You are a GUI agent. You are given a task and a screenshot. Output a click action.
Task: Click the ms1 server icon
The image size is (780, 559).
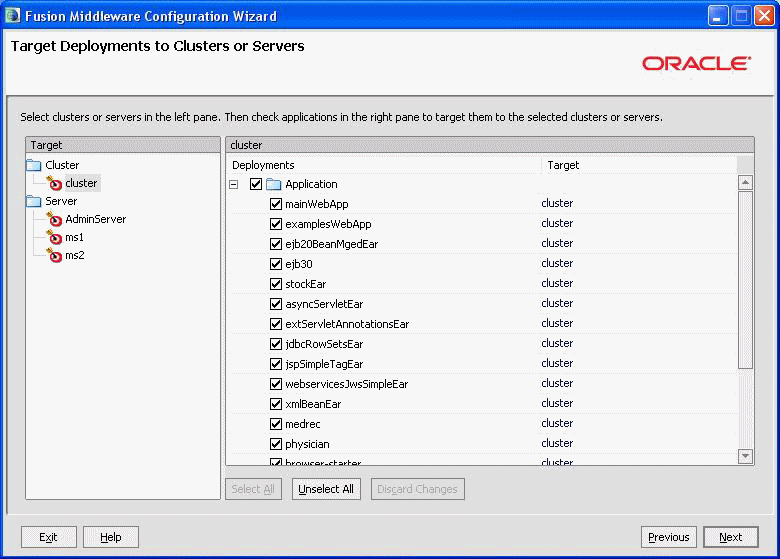tap(54, 238)
